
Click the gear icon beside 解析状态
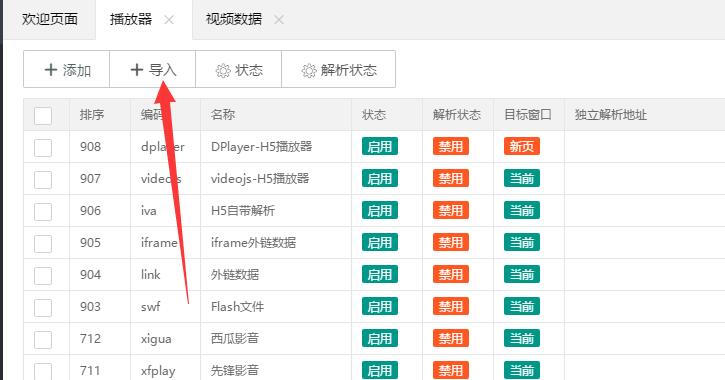point(309,70)
